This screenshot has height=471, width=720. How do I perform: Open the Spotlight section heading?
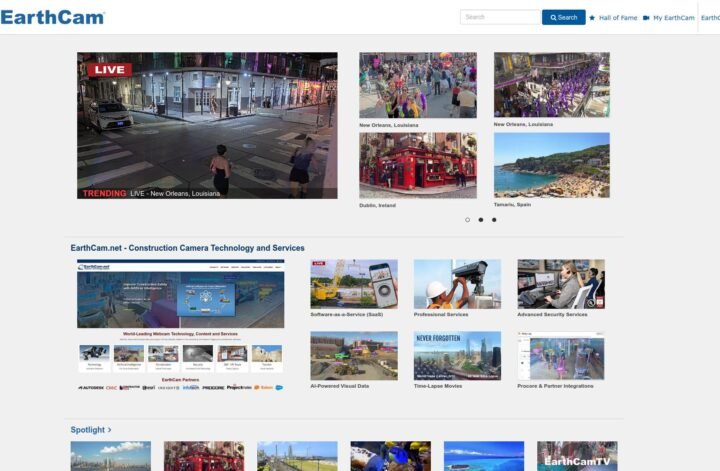coord(88,430)
